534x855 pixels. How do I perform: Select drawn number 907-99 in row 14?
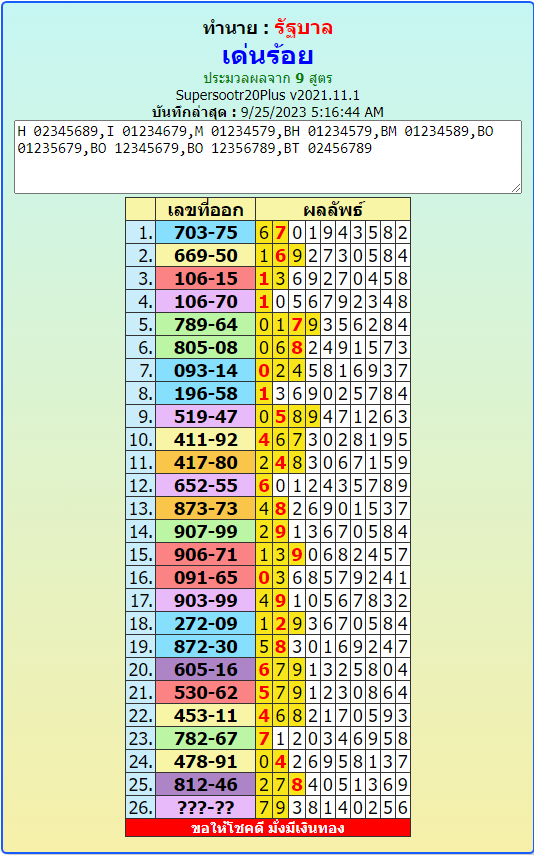pyautogui.click(x=206, y=532)
